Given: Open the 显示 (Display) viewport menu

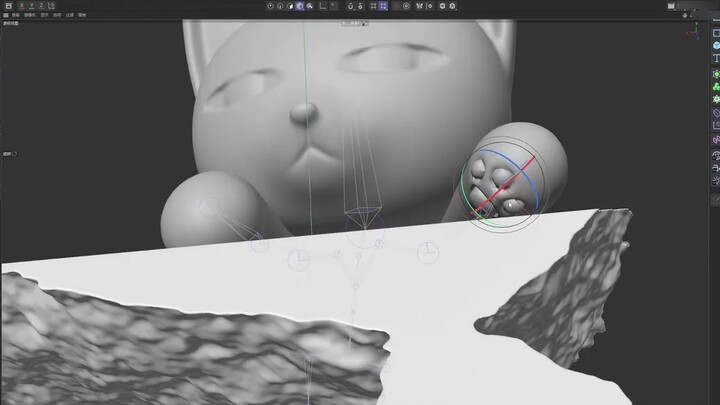Looking at the screenshot, I should click(44, 16).
